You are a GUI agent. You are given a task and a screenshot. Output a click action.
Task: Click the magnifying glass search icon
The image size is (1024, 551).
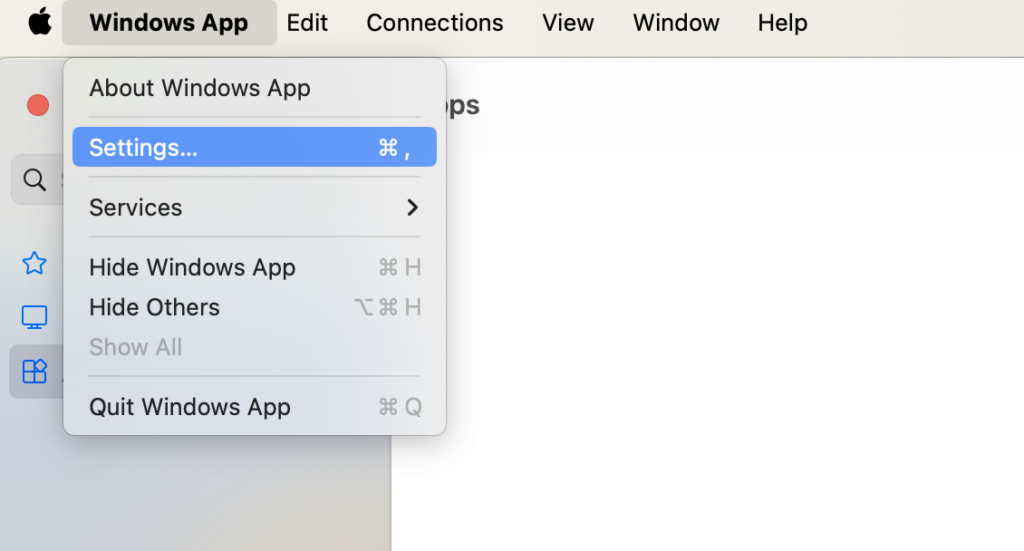coord(35,180)
